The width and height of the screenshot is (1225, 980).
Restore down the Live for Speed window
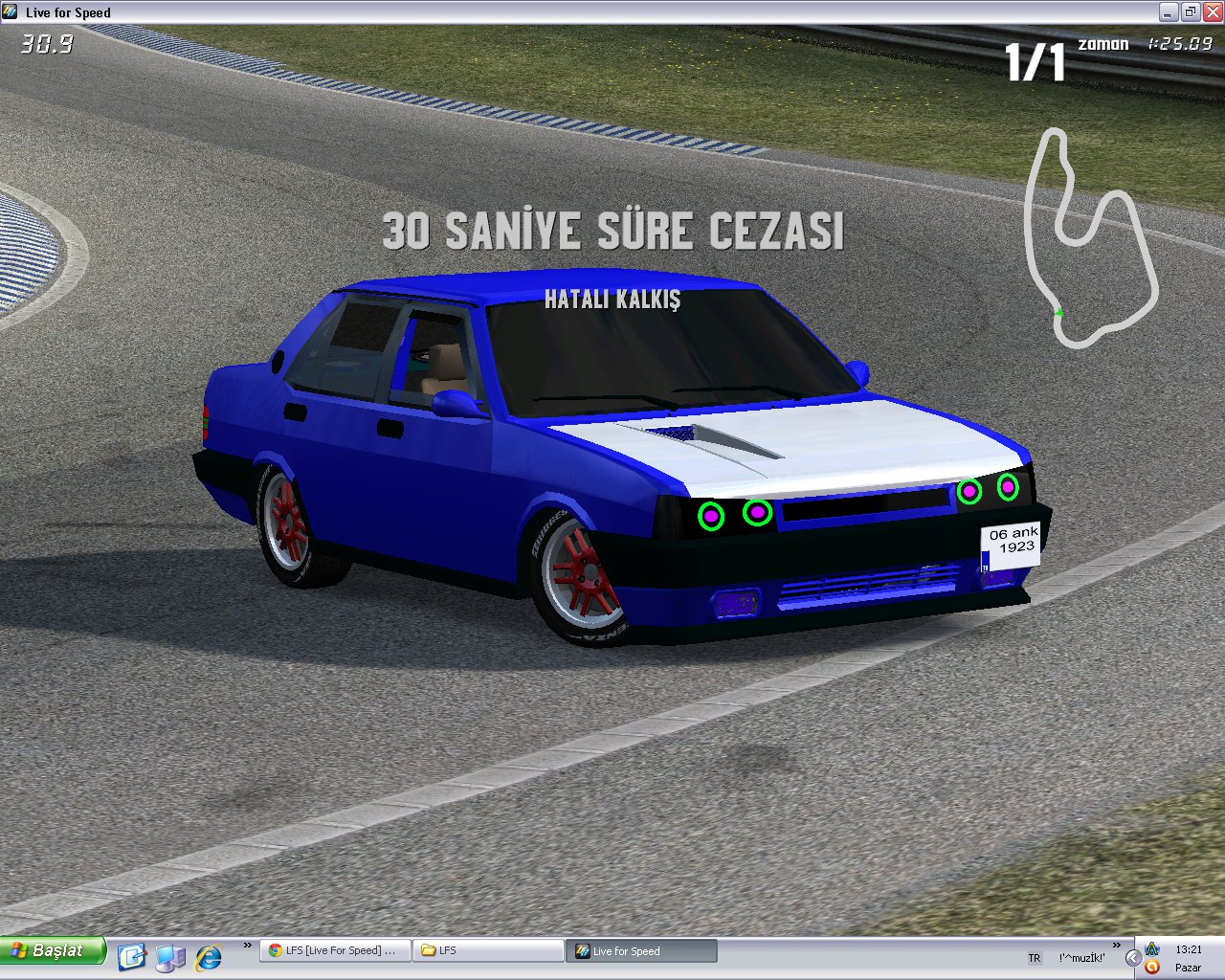(1191, 12)
